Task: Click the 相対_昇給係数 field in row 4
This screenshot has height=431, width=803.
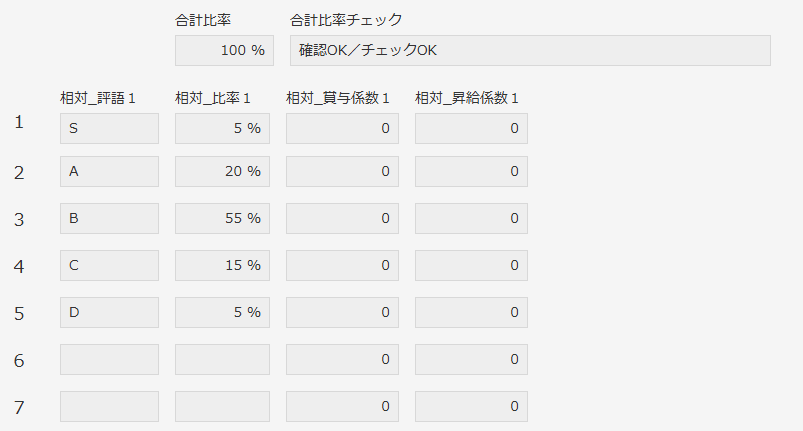Action: click(x=471, y=265)
